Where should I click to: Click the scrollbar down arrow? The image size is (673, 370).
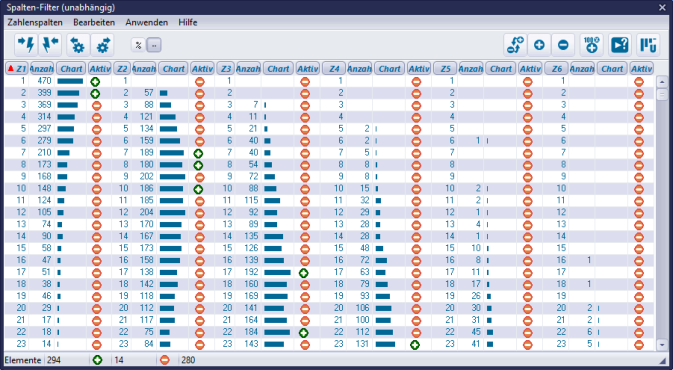point(662,345)
